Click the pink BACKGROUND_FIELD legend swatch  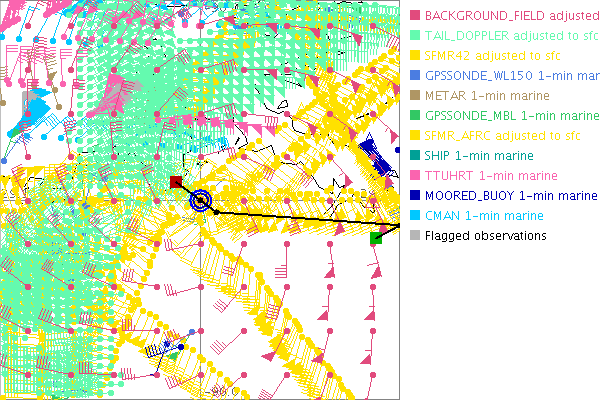coord(415,16)
